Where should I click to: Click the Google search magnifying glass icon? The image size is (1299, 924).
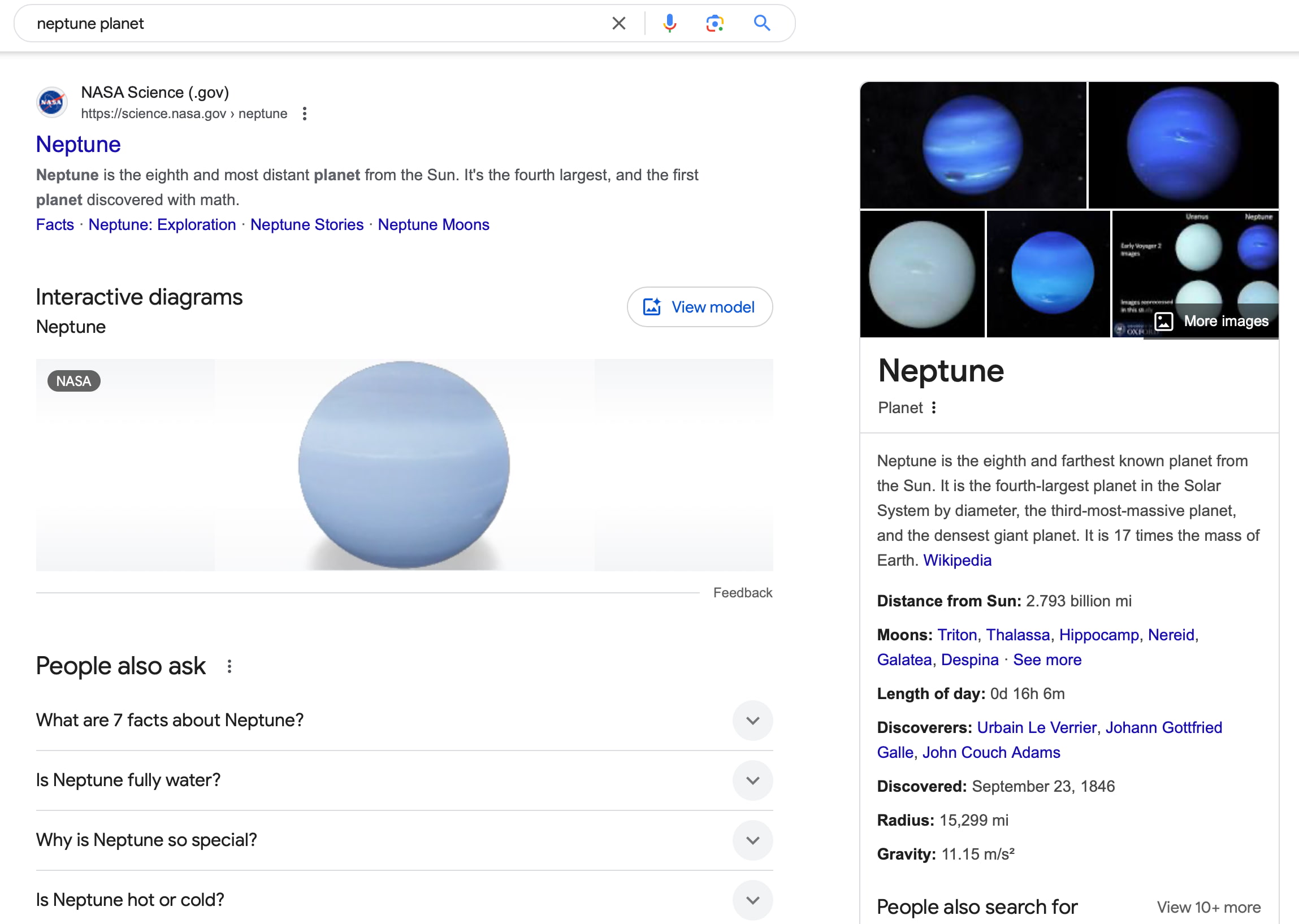(761, 22)
